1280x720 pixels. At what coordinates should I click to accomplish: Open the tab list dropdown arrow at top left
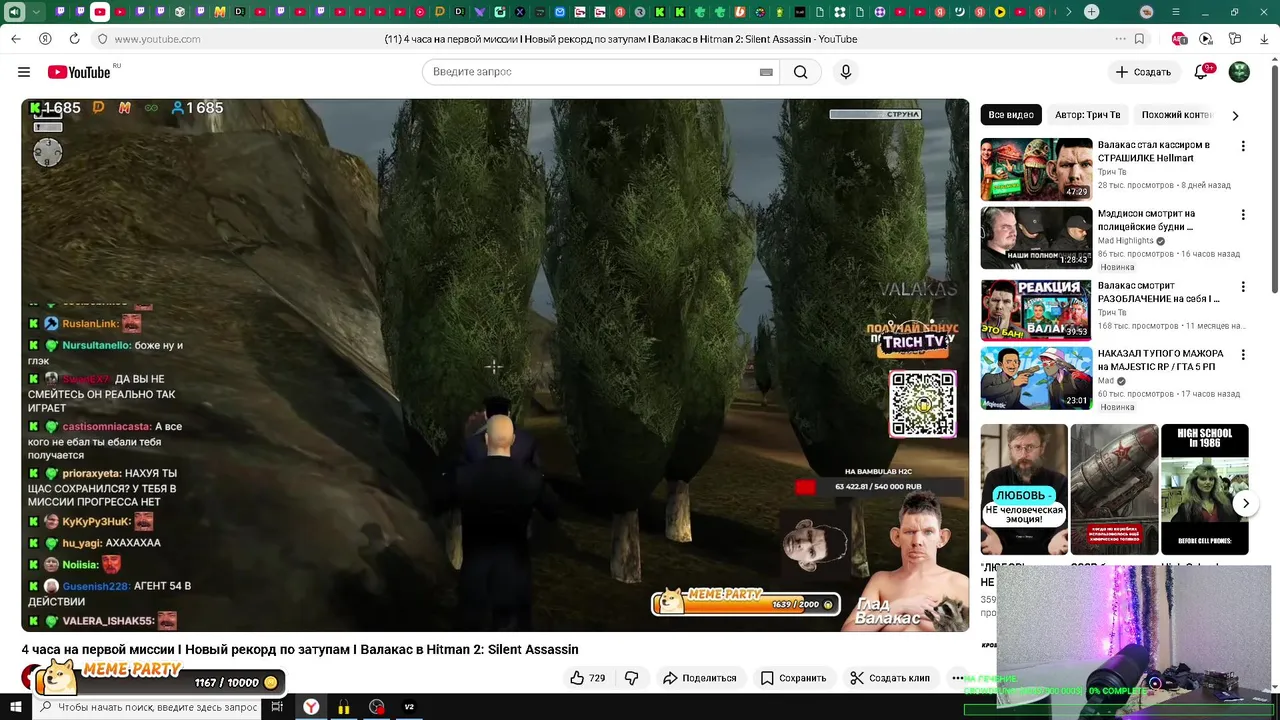[x=36, y=12]
